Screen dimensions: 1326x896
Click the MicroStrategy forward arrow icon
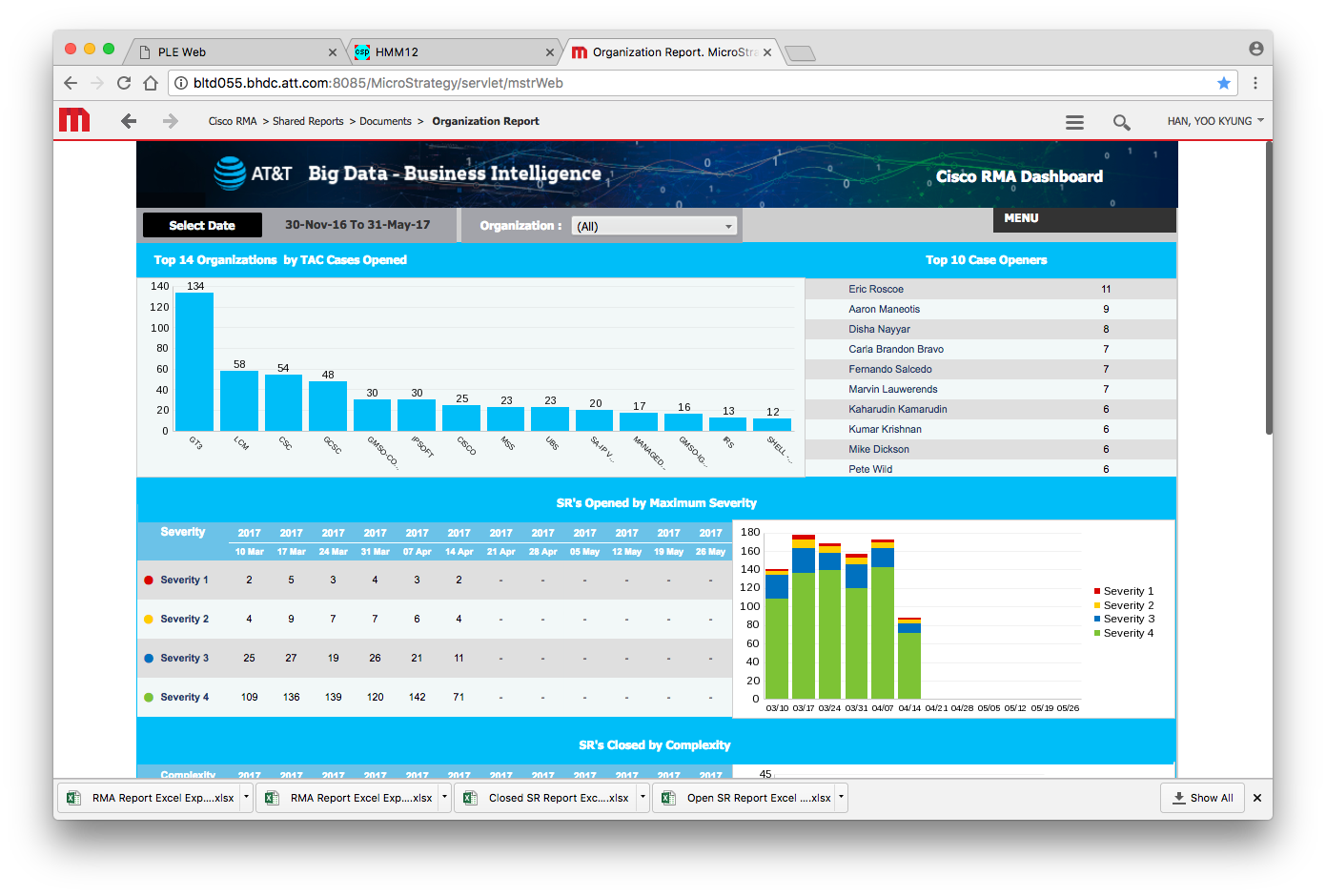pyautogui.click(x=171, y=121)
